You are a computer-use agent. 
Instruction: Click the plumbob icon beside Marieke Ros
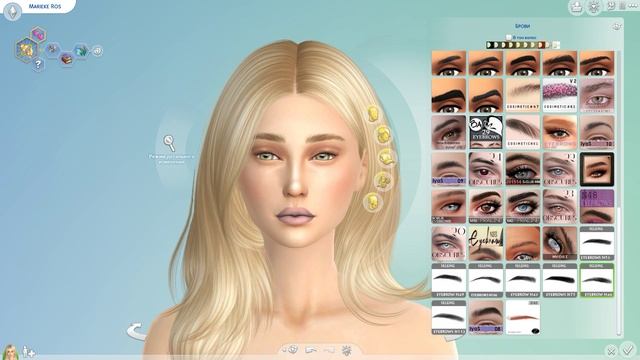[12, 11]
